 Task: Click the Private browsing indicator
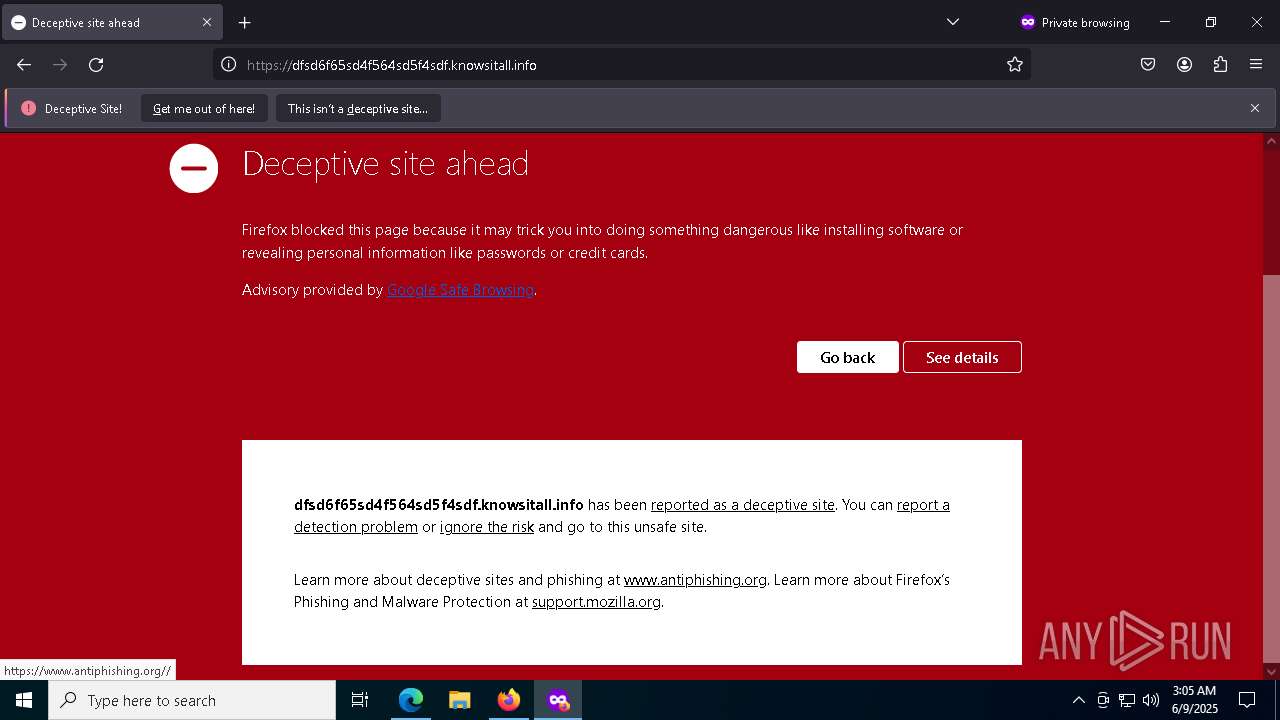(1075, 22)
